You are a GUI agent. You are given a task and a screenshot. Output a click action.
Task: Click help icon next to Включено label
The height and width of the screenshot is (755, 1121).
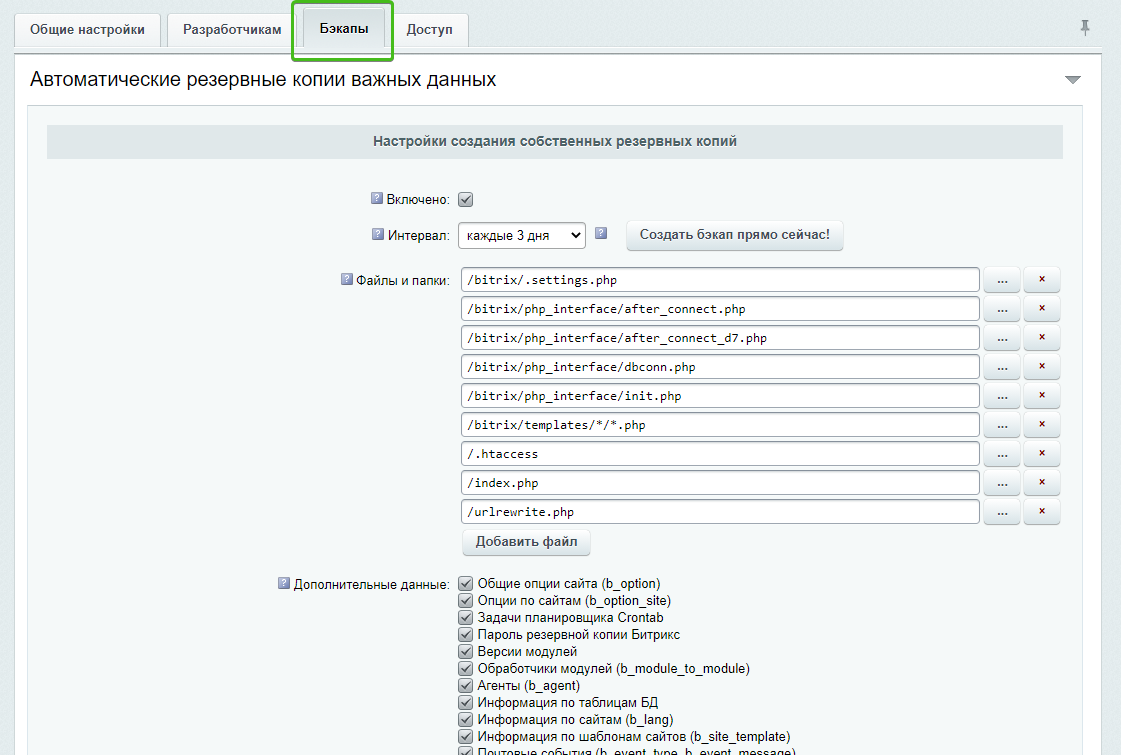tap(377, 199)
